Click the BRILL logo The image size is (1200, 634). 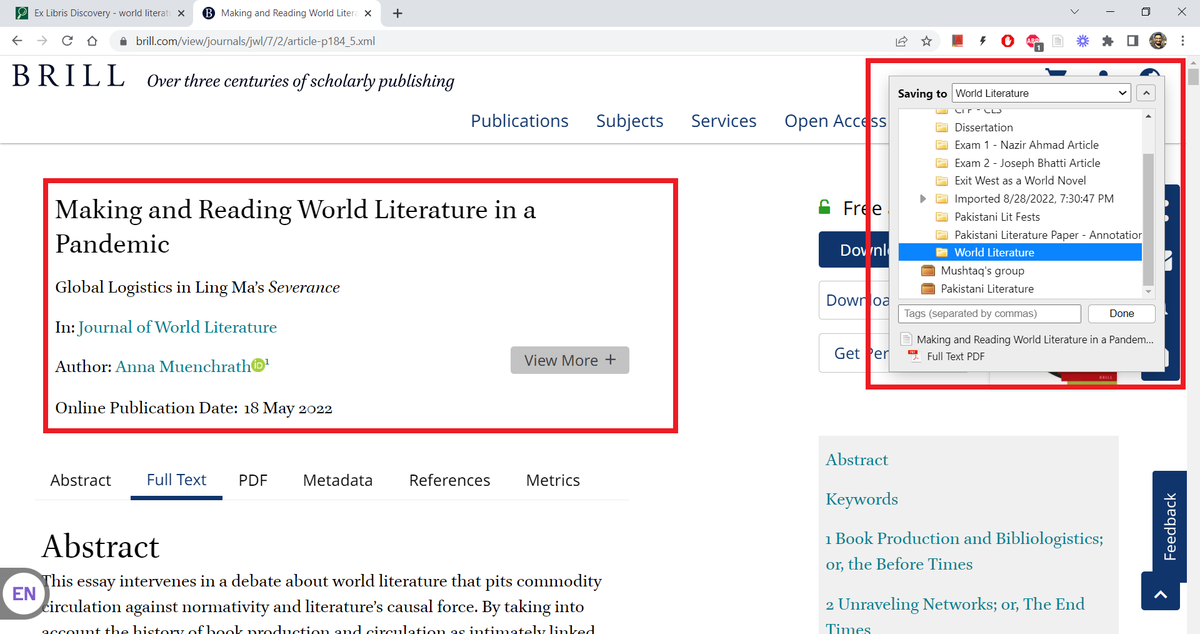[68, 76]
